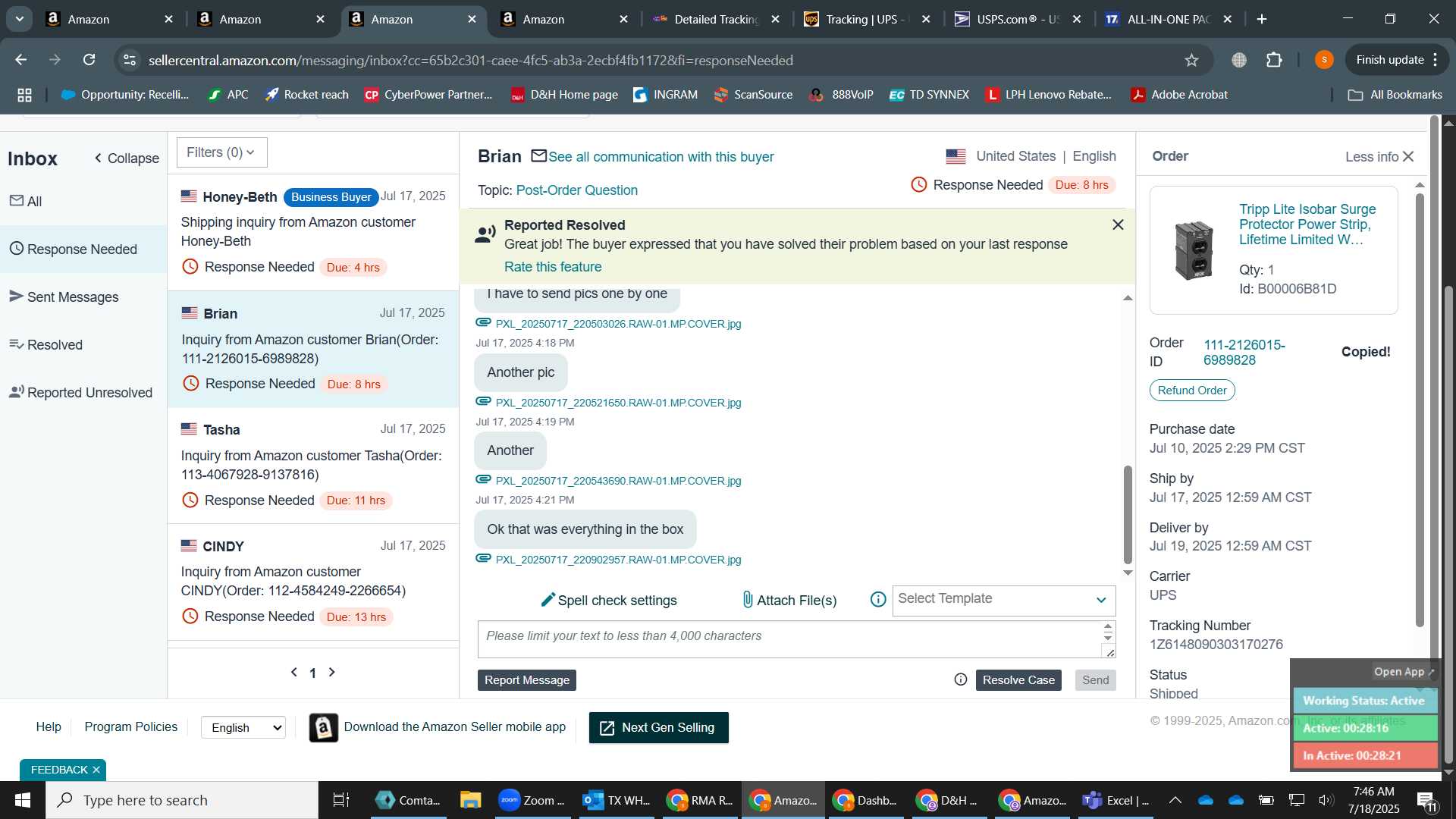The width and height of the screenshot is (1456, 819).
Task: Click the Send button
Action: tap(1095, 679)
